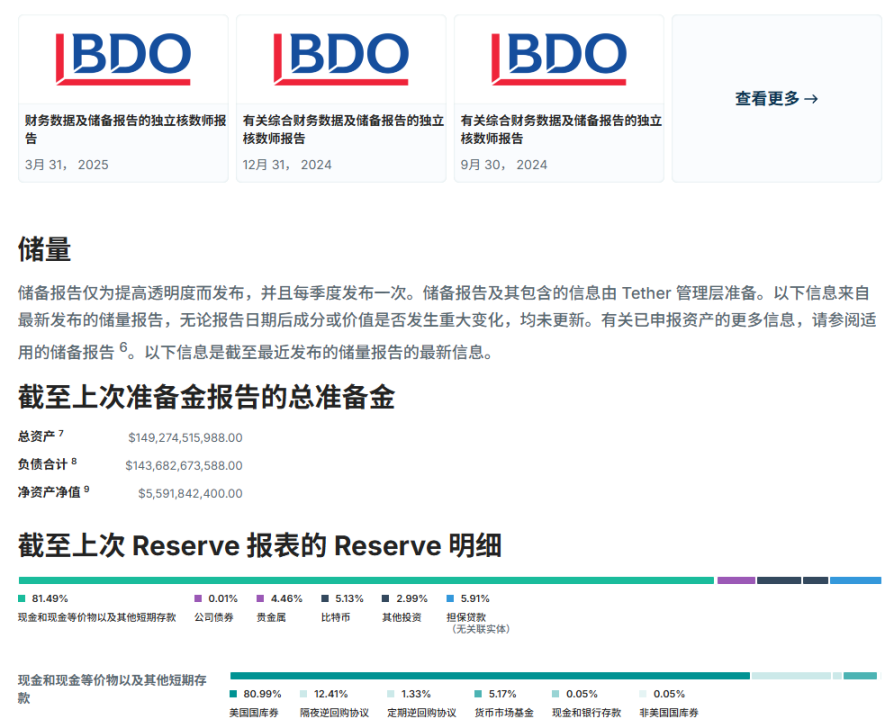This screenshot has width=894, height=728.
Task: Click the date text 12月 31, 2024
Action: (287, 165)
